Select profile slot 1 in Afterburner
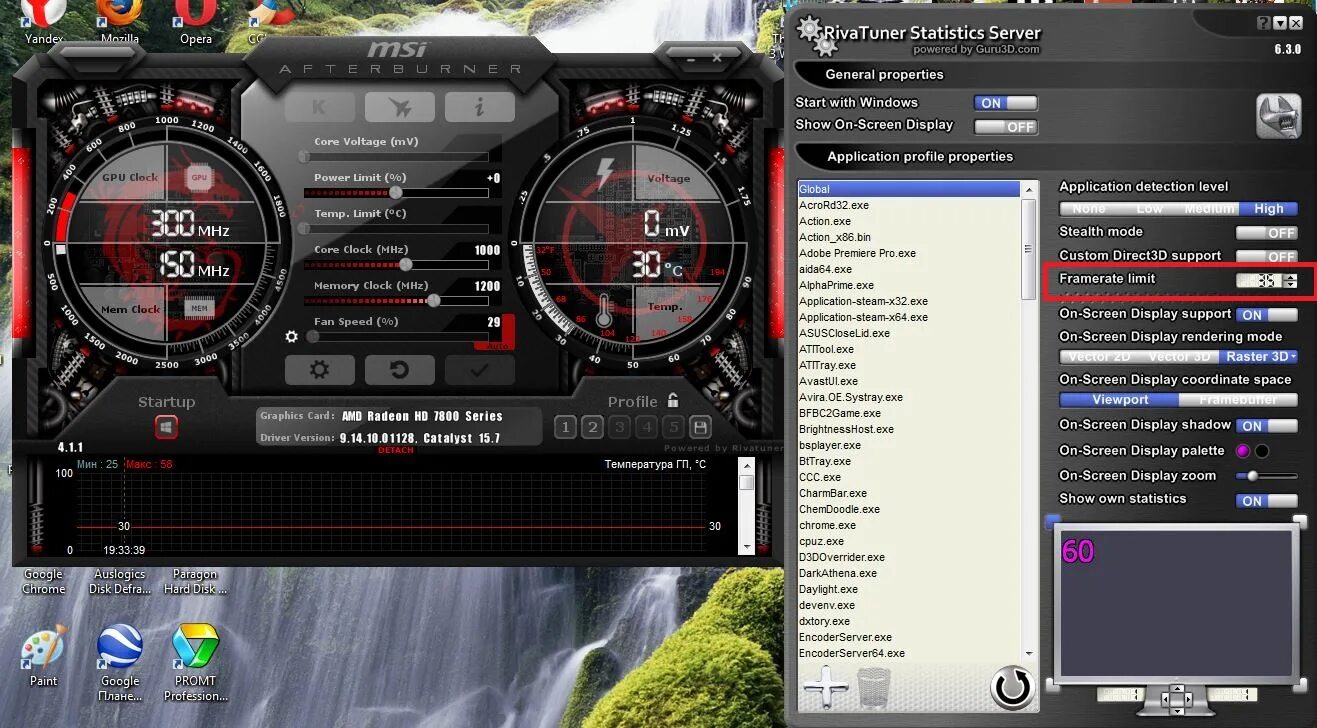The image size is (1317, 728). tap(565, 428)
